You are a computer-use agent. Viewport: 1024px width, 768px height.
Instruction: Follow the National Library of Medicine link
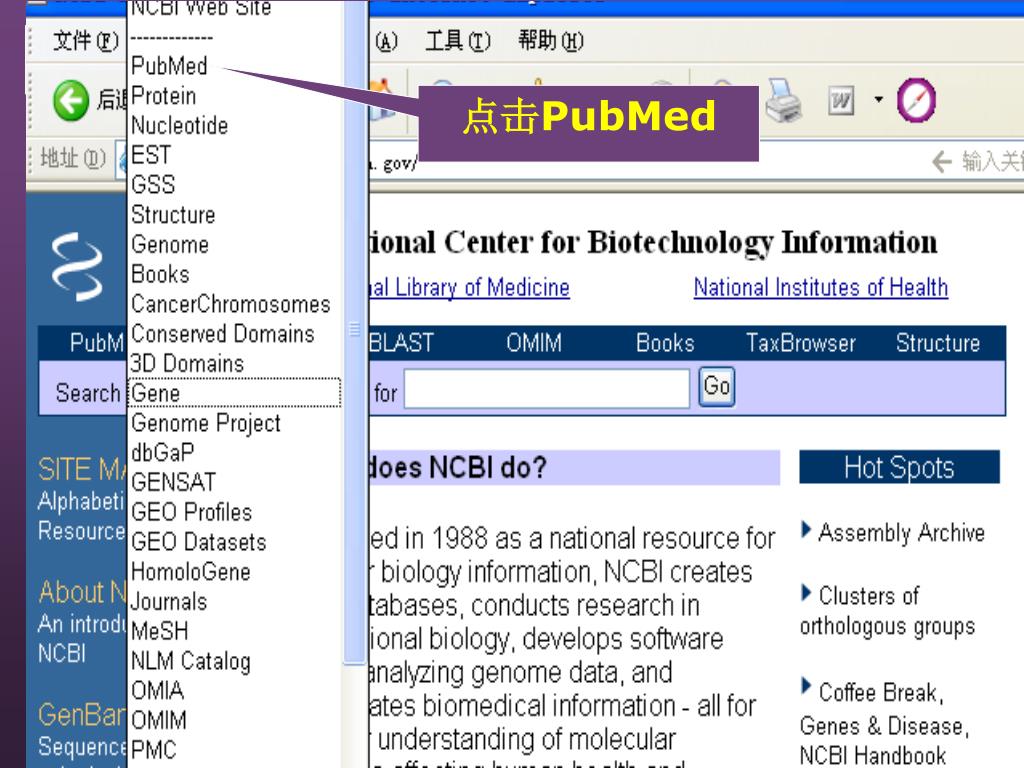[x=469, y=288]
